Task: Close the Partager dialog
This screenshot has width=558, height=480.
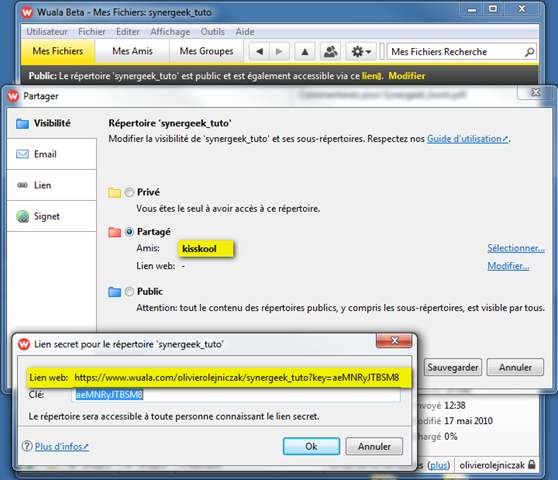Action: point(535,93)
